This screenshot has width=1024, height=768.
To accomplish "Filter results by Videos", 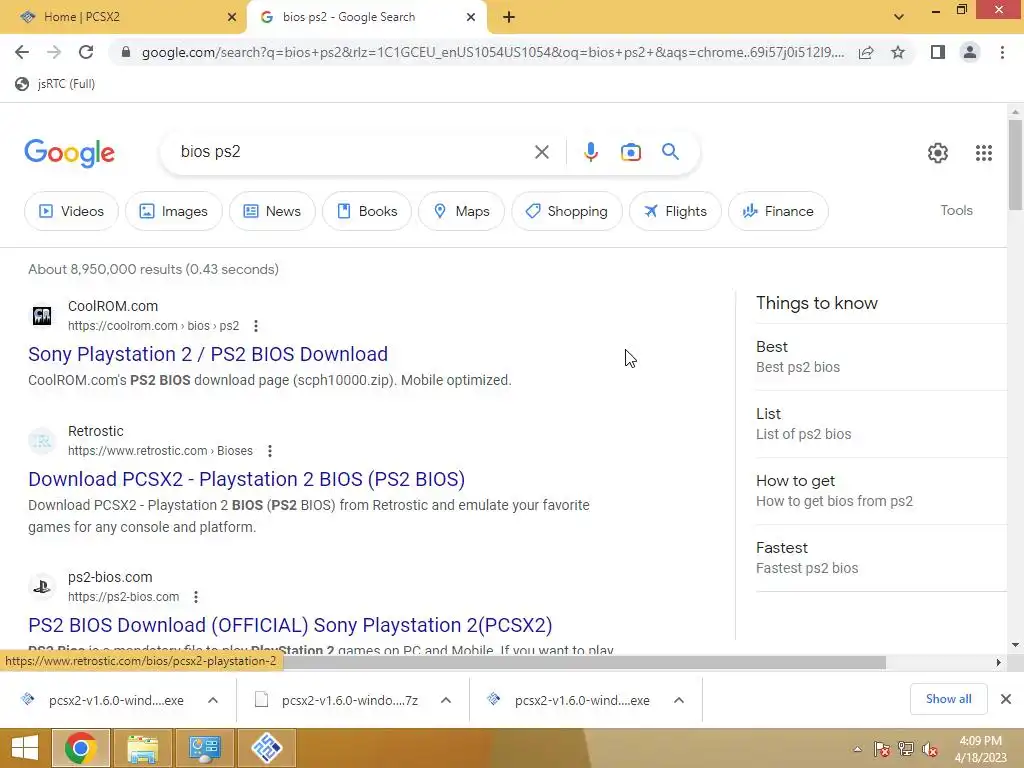I will coord(71,211).
